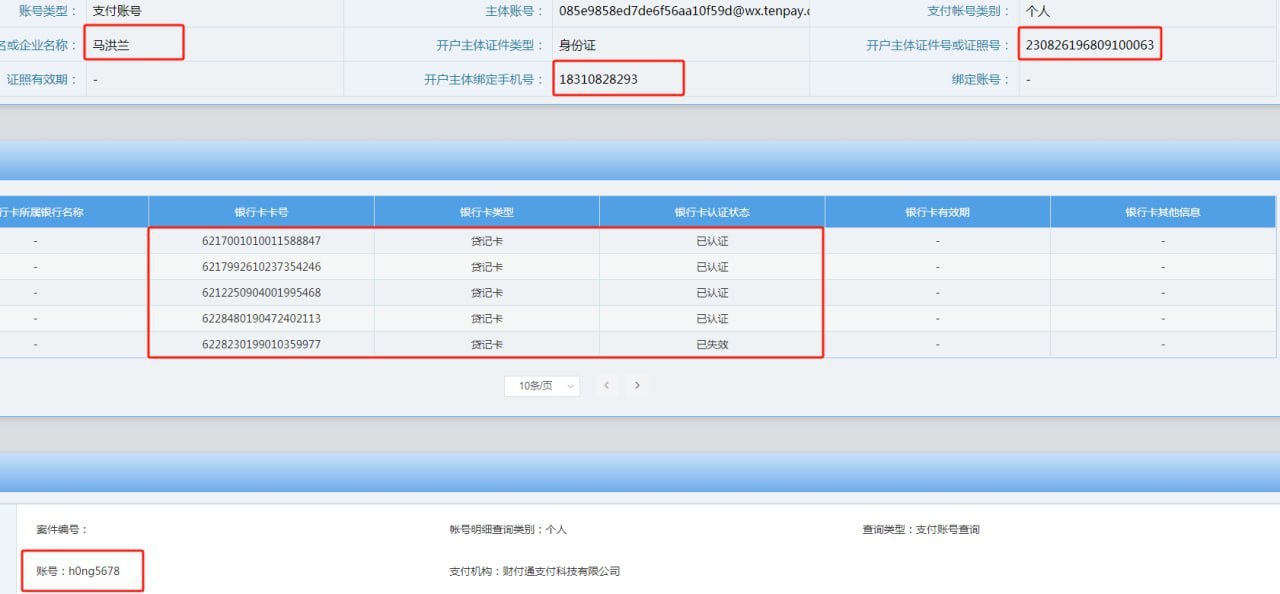Click the 开户主体绑定手机号 value field
This screenshot has width=1280, height=594.
[x=599, y=79]
